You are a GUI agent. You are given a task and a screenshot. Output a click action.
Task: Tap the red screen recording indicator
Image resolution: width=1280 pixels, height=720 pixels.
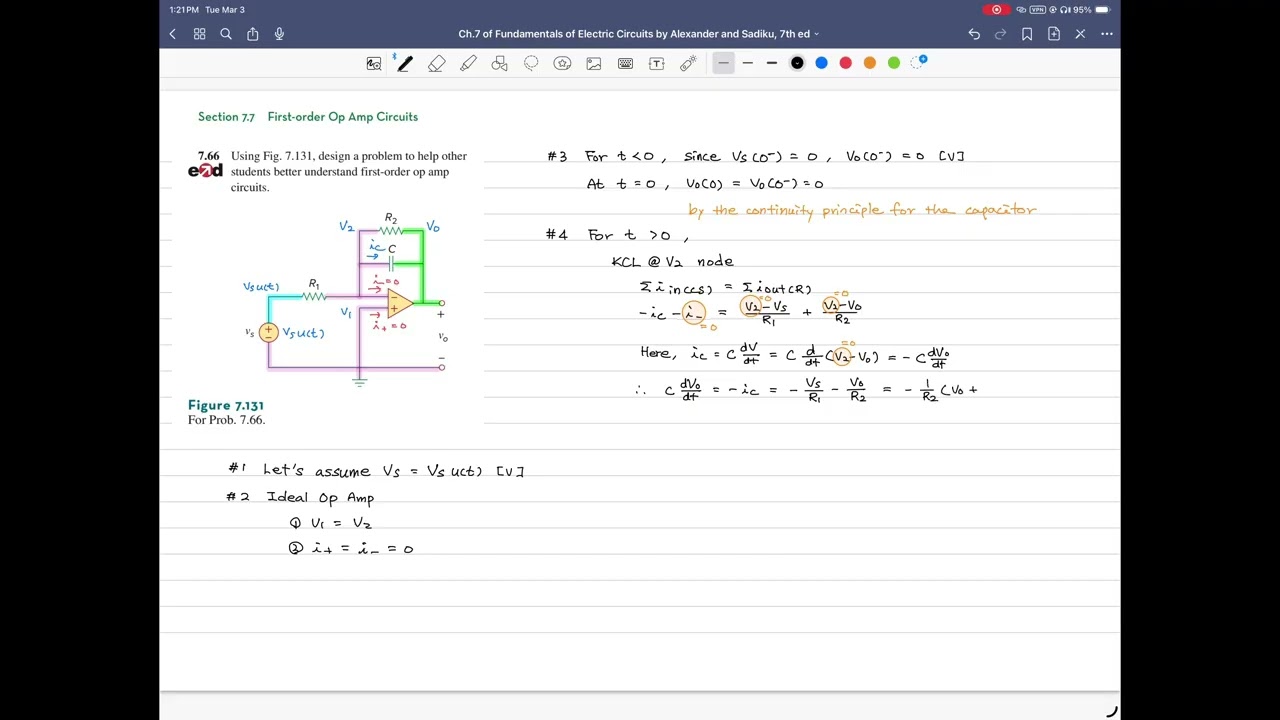(x=996, y=10)
